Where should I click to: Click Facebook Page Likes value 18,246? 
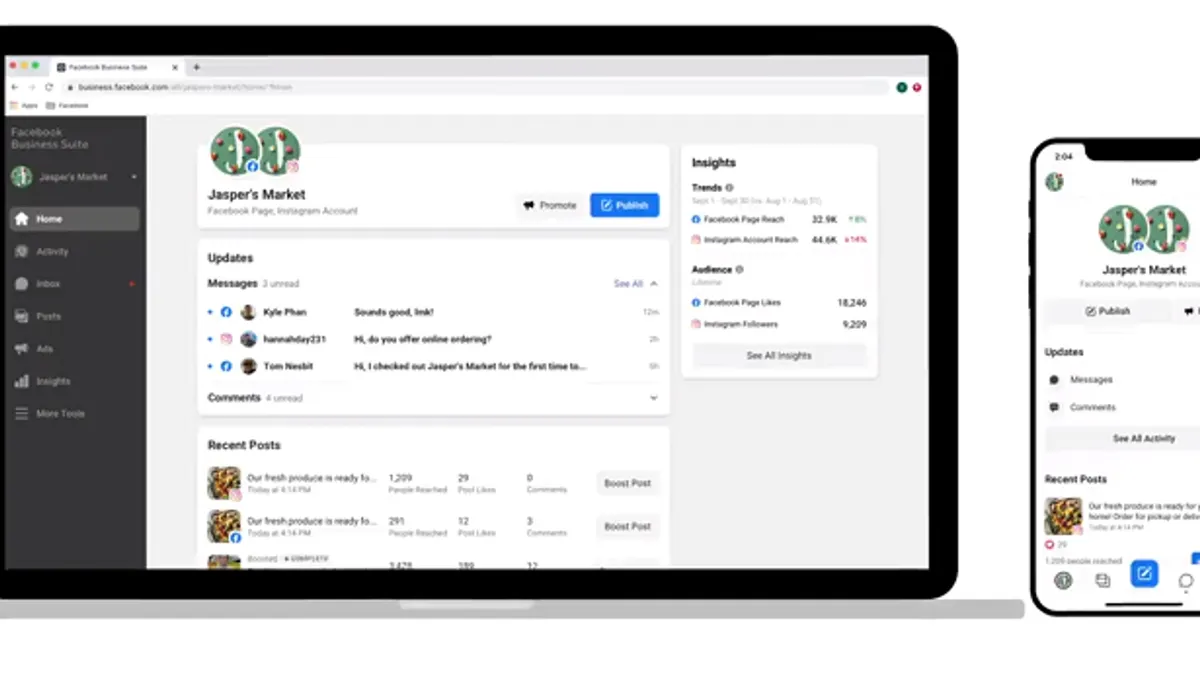click(852, 302)
